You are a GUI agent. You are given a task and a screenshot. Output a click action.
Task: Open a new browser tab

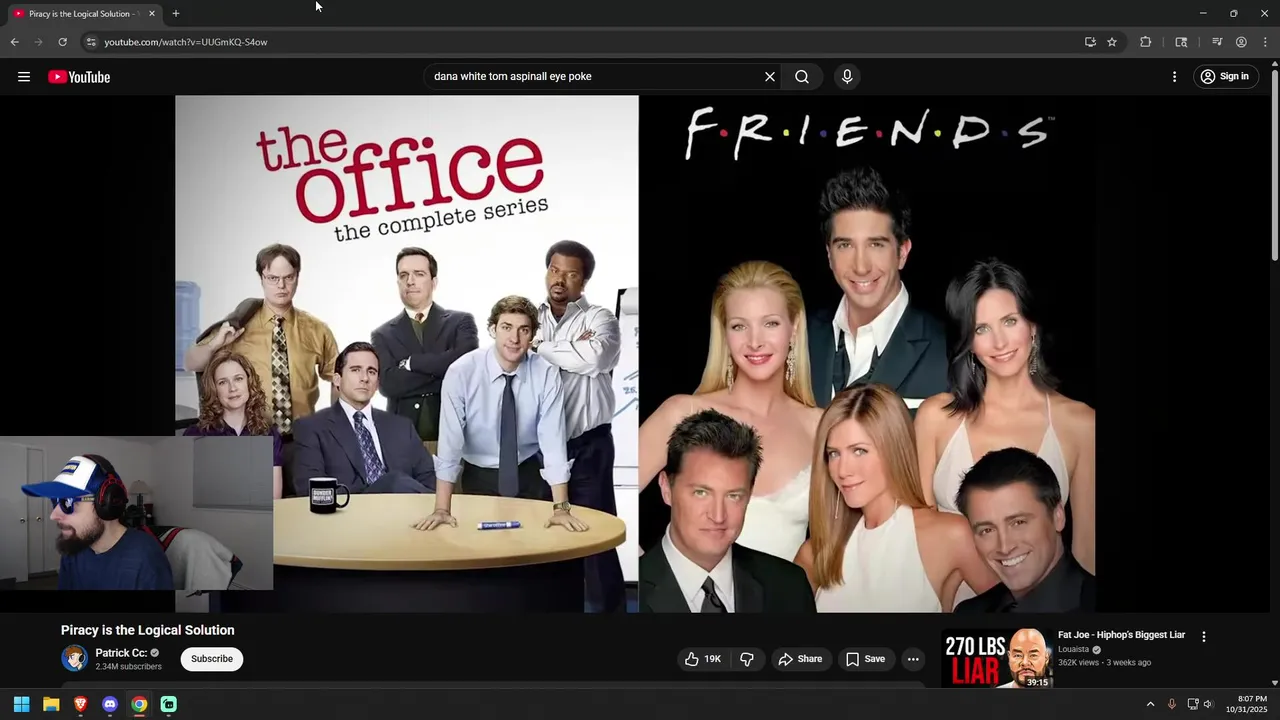[x=176, y=14]
